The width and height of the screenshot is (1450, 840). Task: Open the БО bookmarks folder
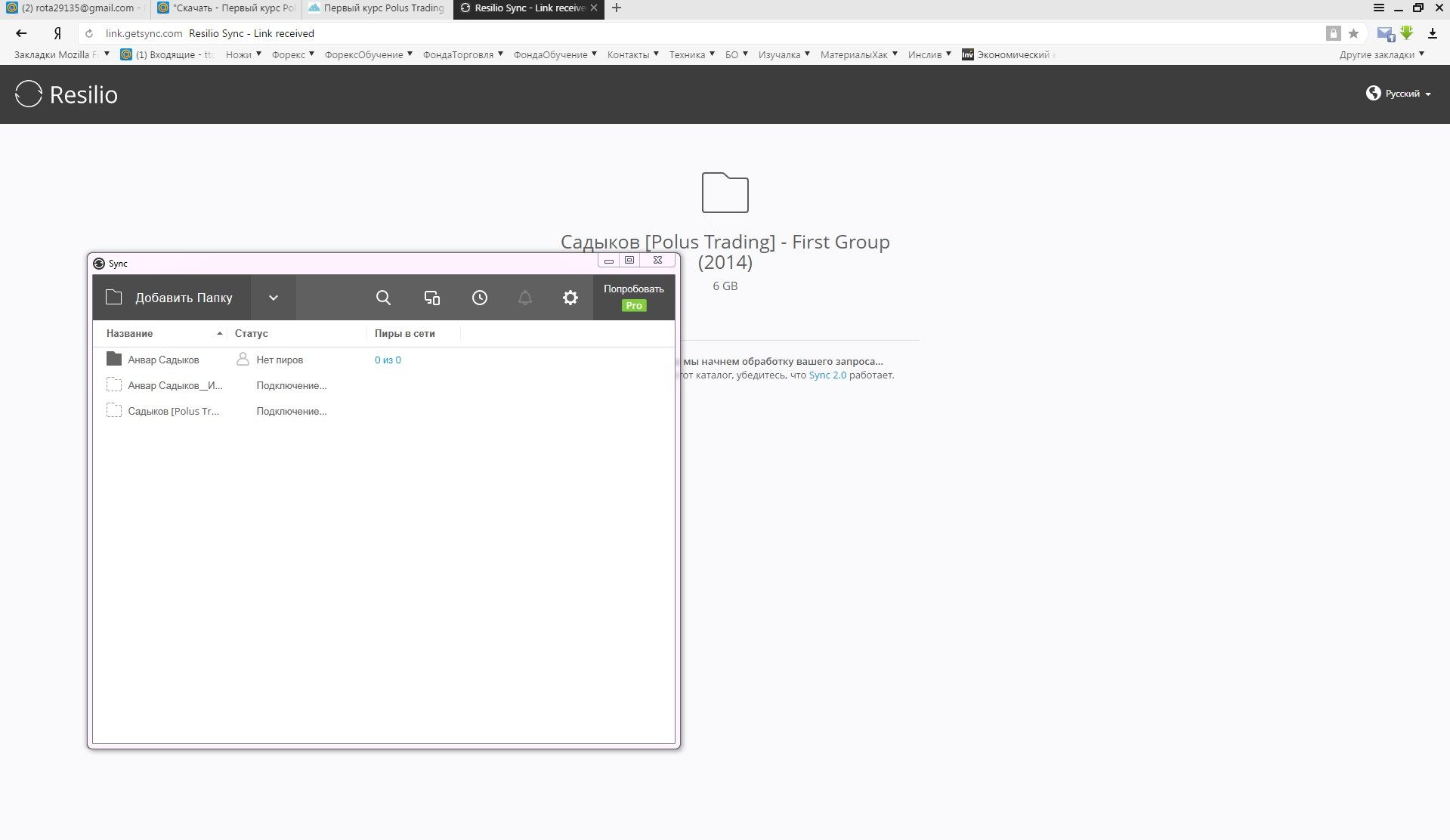click(x=737, y=54)
